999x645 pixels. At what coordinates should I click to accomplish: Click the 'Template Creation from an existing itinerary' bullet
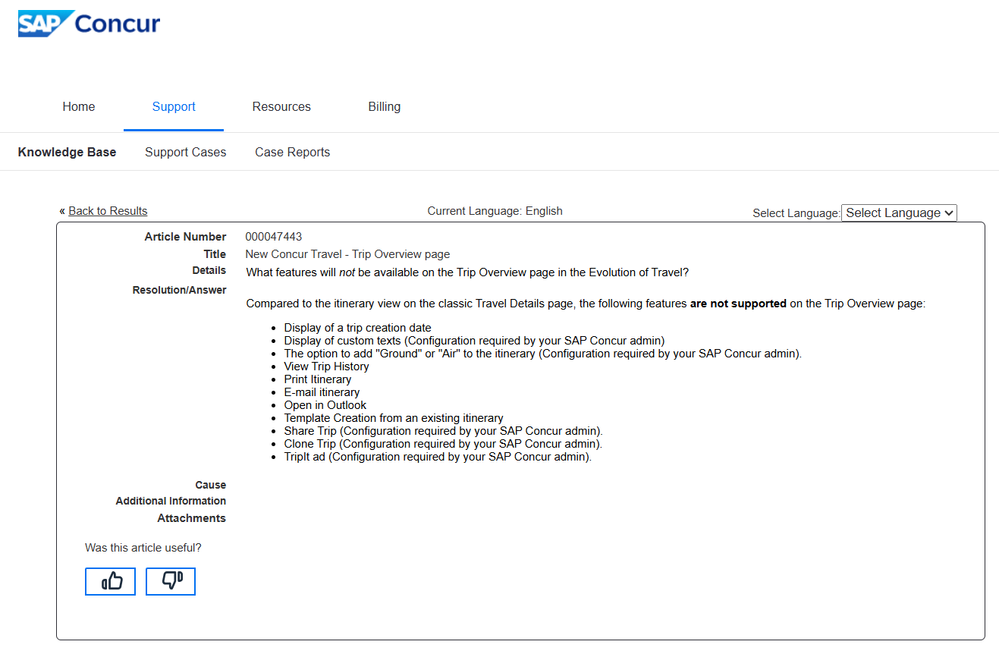(x=394, y=418)
